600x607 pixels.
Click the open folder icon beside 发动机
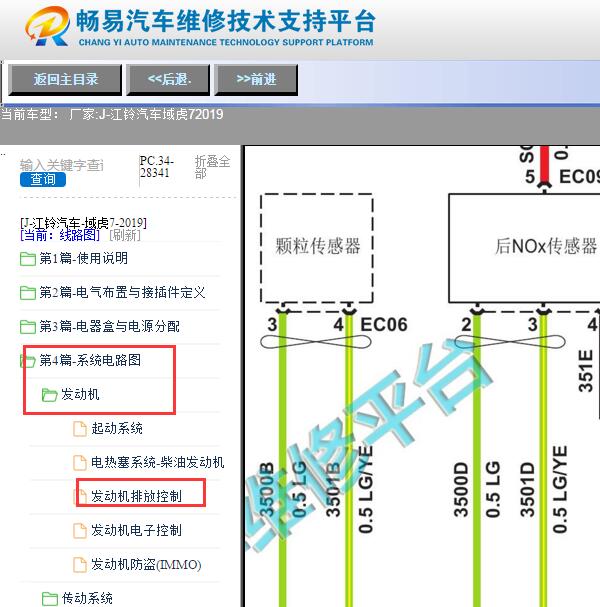click(x=50, y=395)
